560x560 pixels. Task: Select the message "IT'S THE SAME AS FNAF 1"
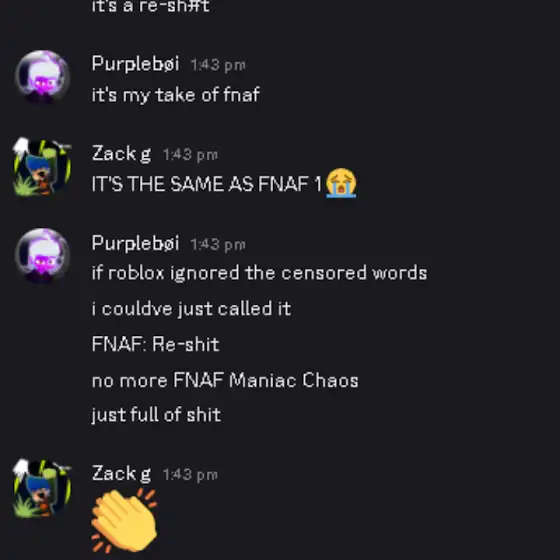click(x=207, y=184)
